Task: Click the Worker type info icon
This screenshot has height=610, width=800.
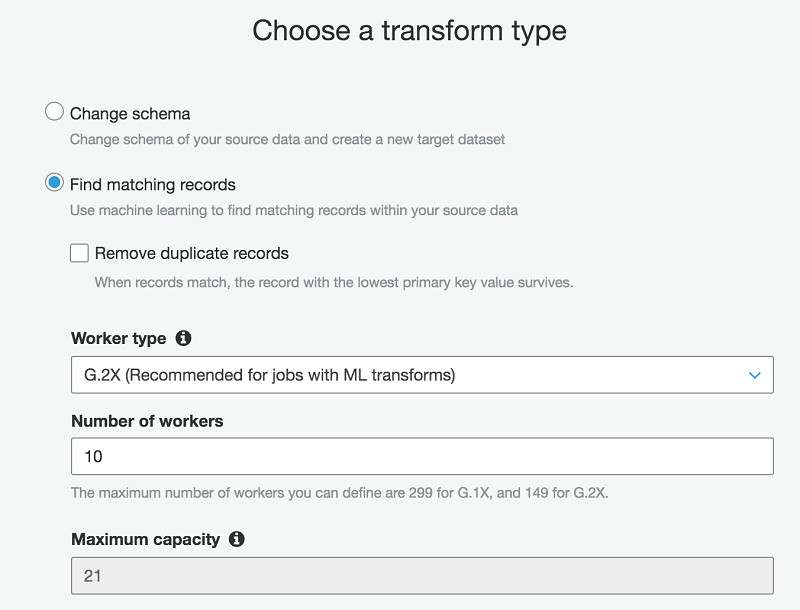Action: 183,339
